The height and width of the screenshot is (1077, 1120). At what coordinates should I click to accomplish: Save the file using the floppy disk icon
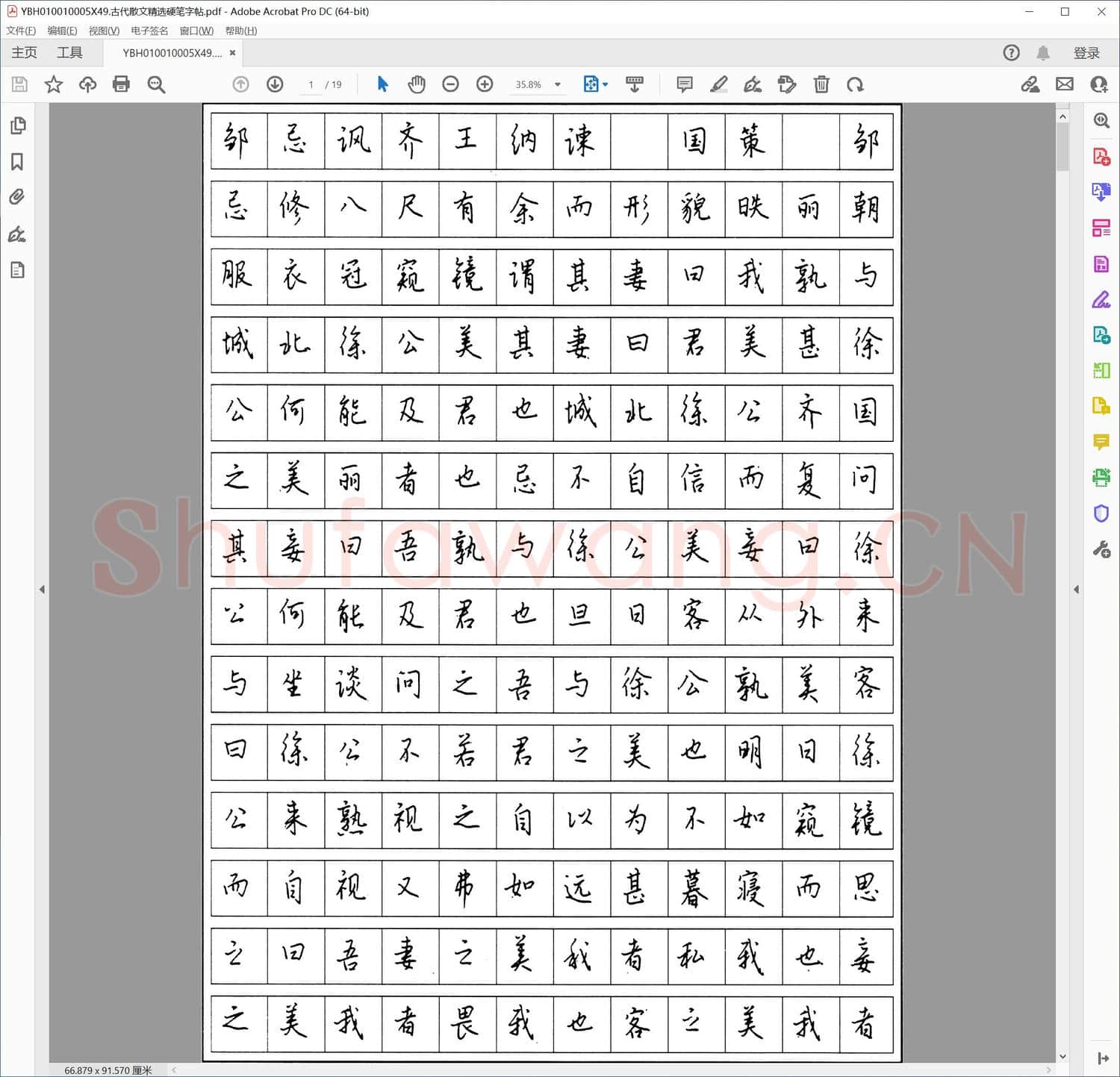tap(19, 84)
